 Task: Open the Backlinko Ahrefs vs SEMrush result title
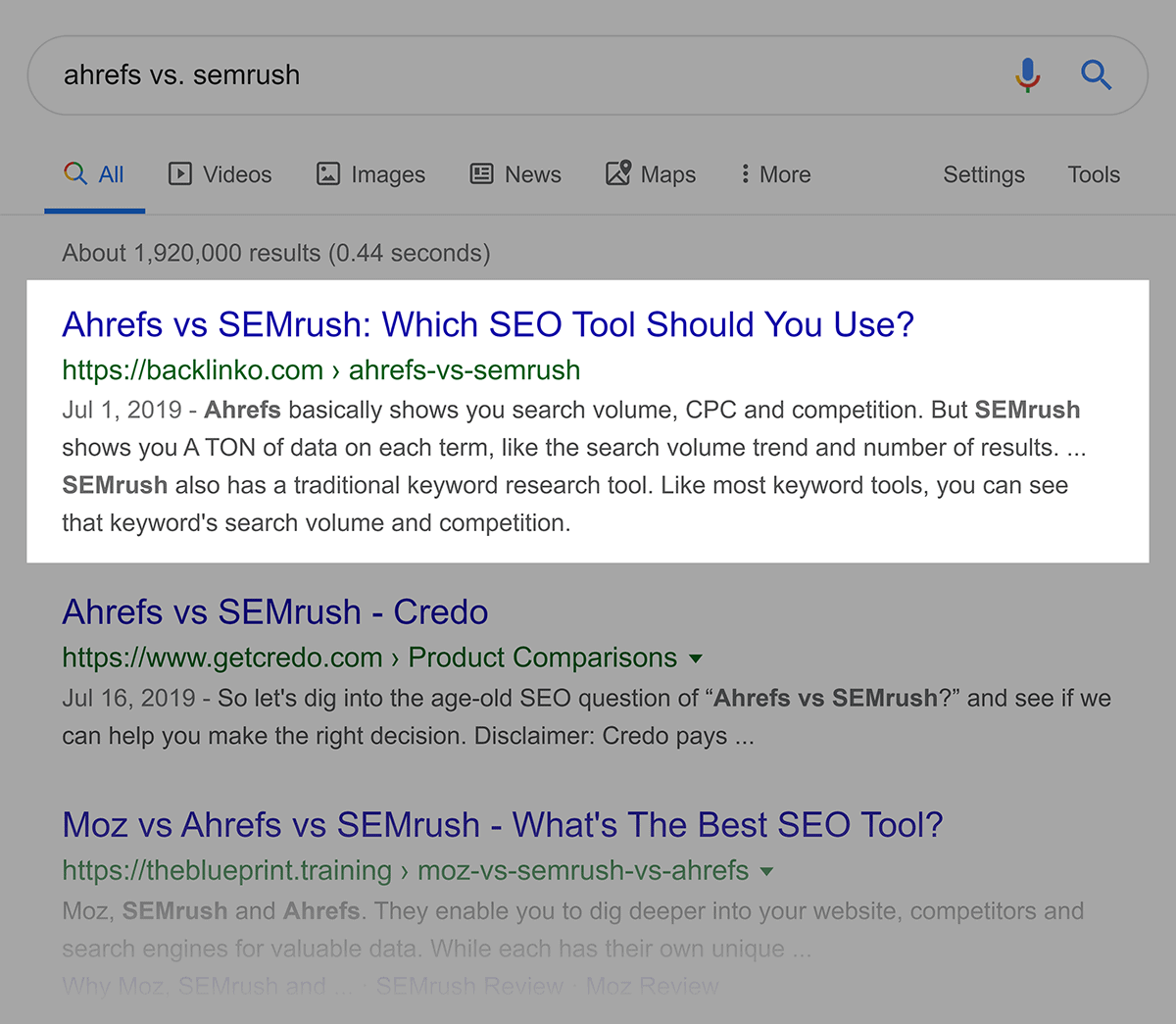[488, 324]
